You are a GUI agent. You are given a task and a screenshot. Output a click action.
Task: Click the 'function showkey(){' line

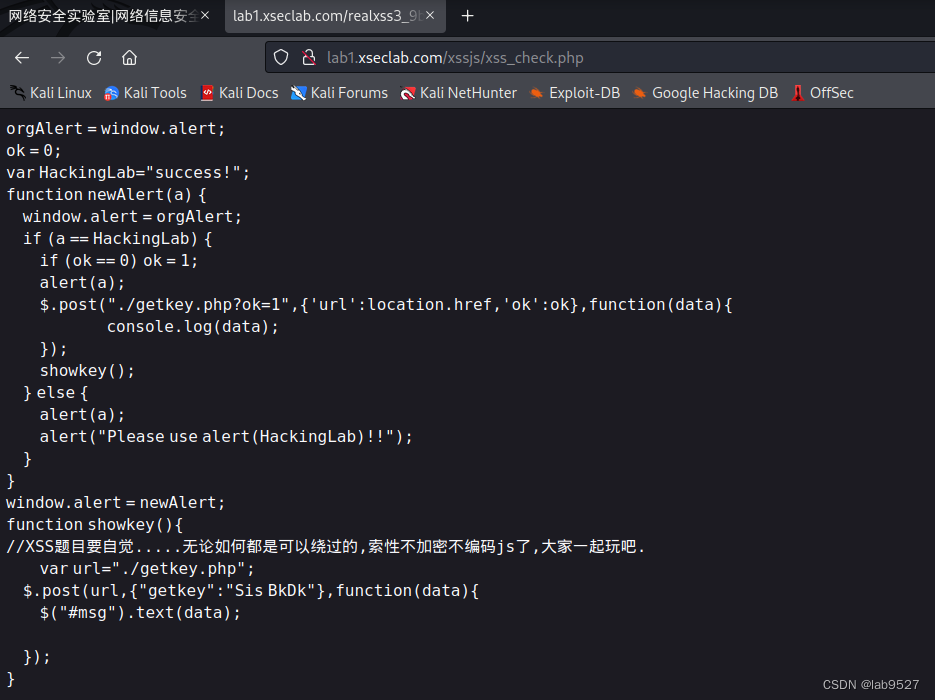pos(95,525)
